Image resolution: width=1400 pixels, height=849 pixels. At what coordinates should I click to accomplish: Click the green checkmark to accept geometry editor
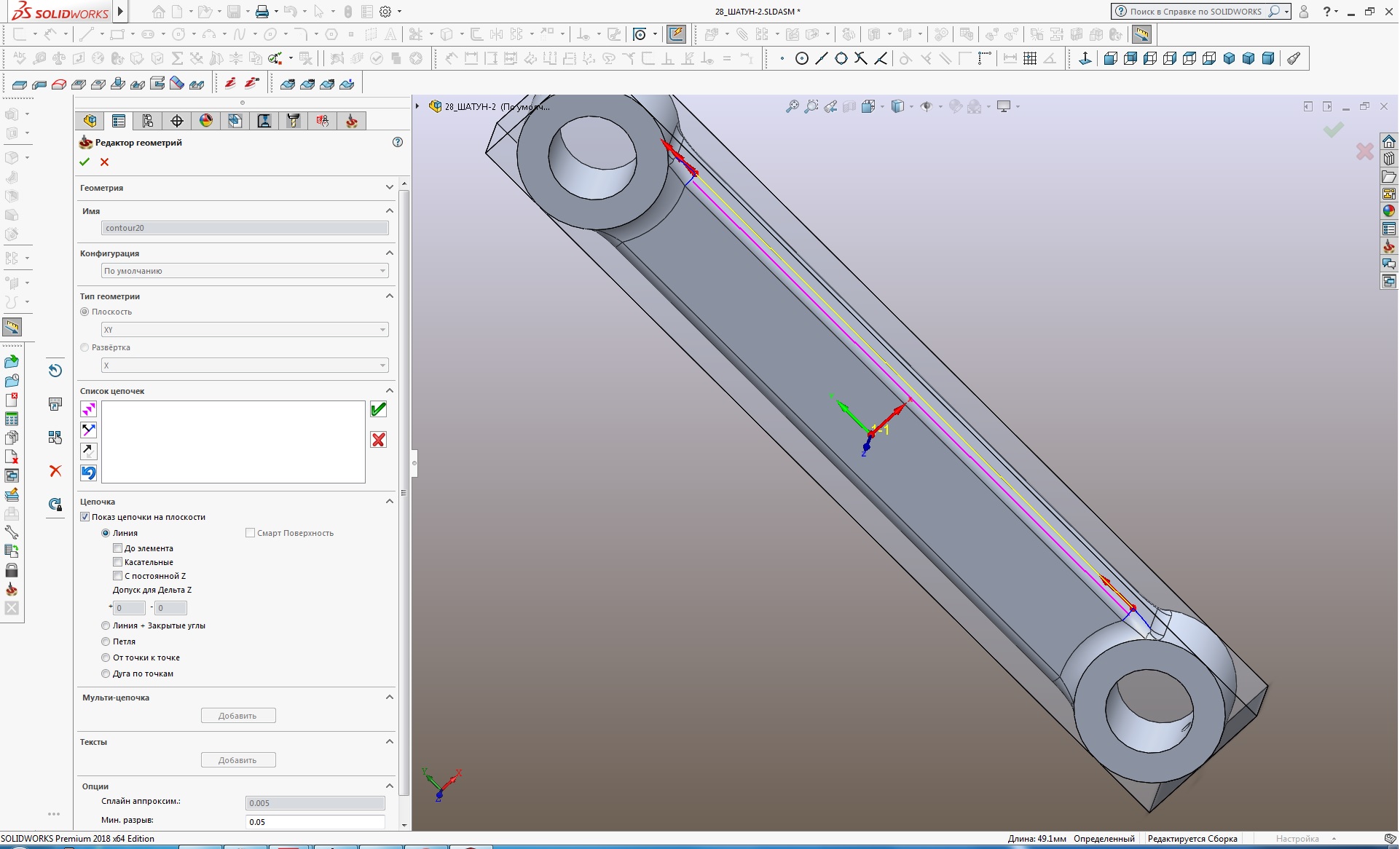coord(84,162)
